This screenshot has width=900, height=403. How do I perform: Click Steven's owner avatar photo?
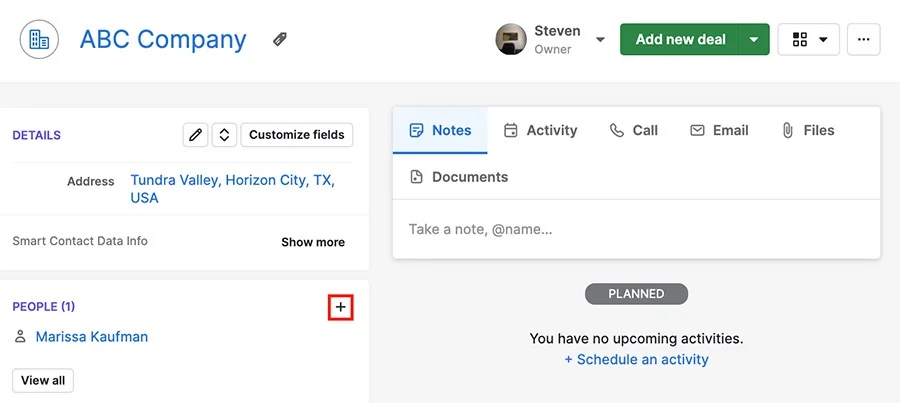tap(511, 39)
